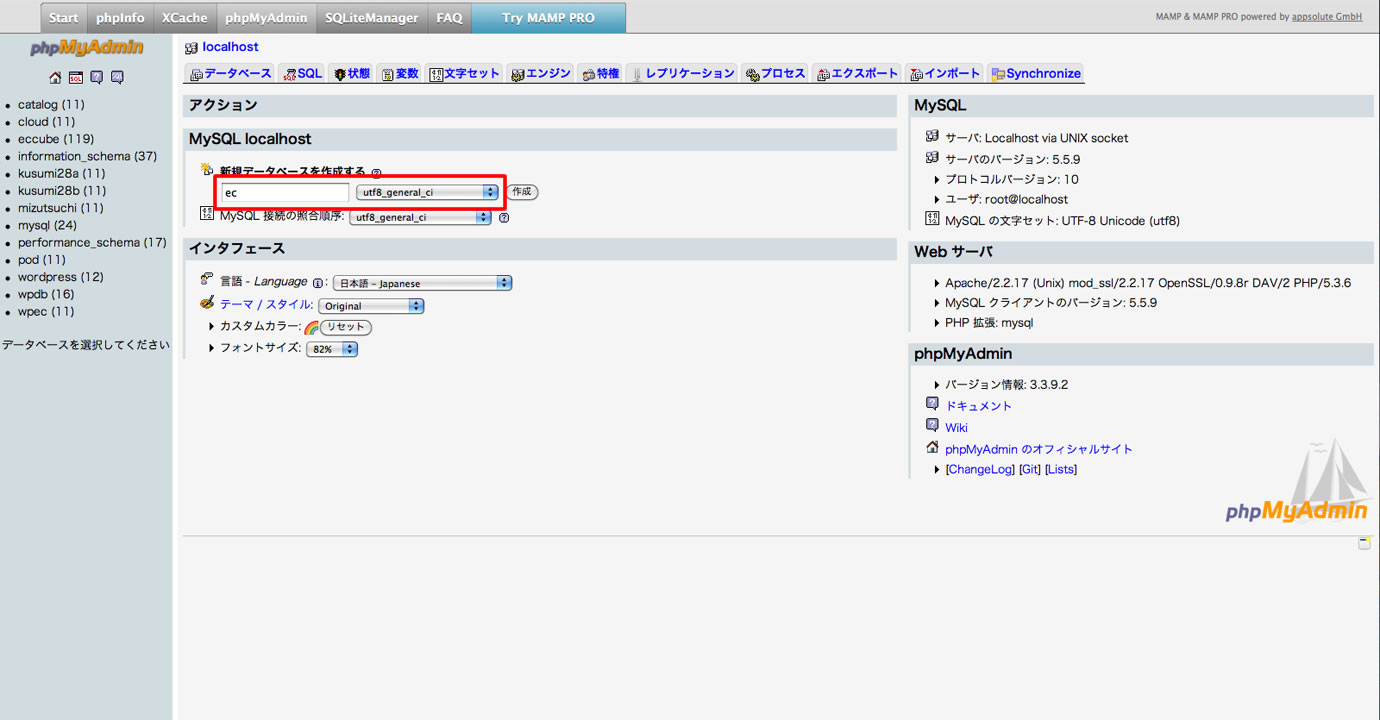
Task: Switch to the XCache tab
Action: pos(185,18)
